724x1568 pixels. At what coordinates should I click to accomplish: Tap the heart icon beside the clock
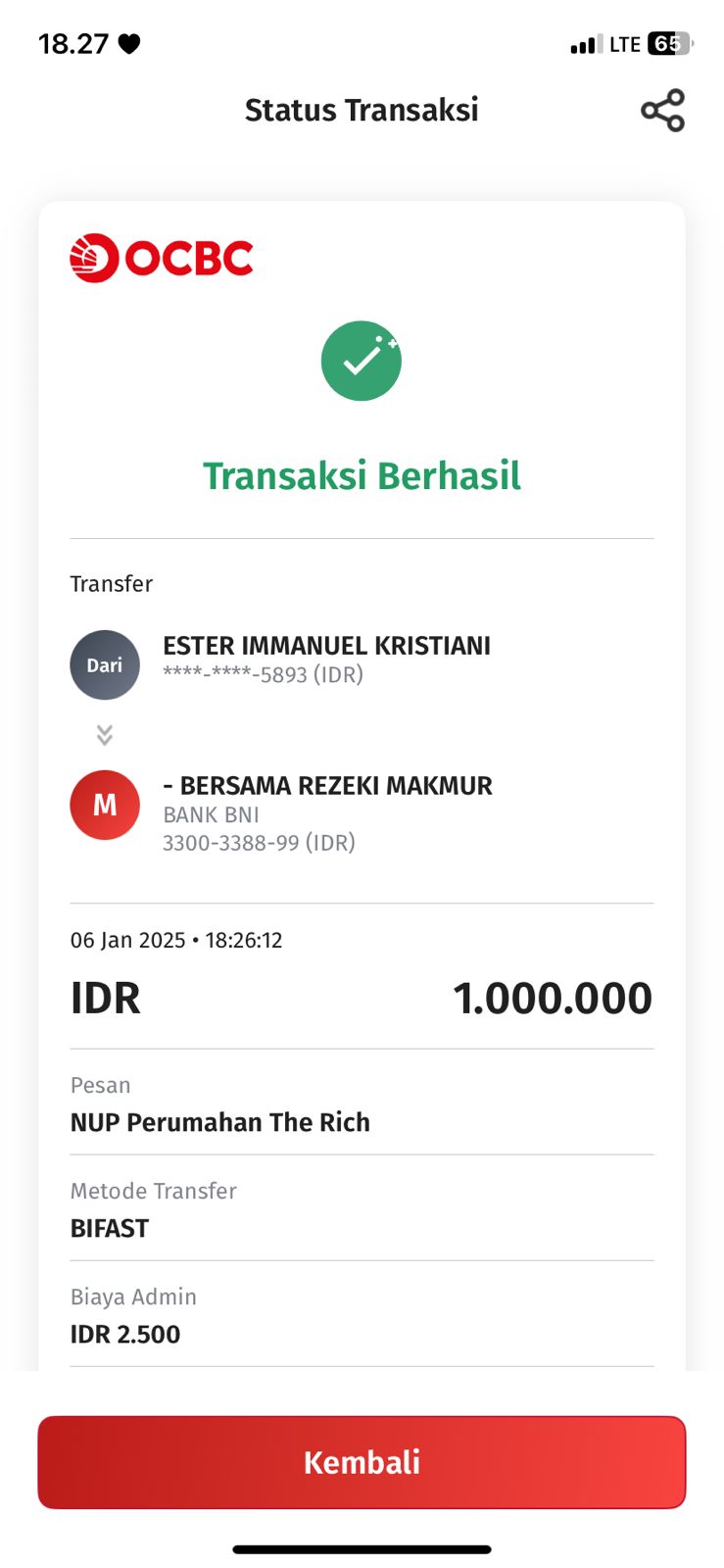[129, 44]
